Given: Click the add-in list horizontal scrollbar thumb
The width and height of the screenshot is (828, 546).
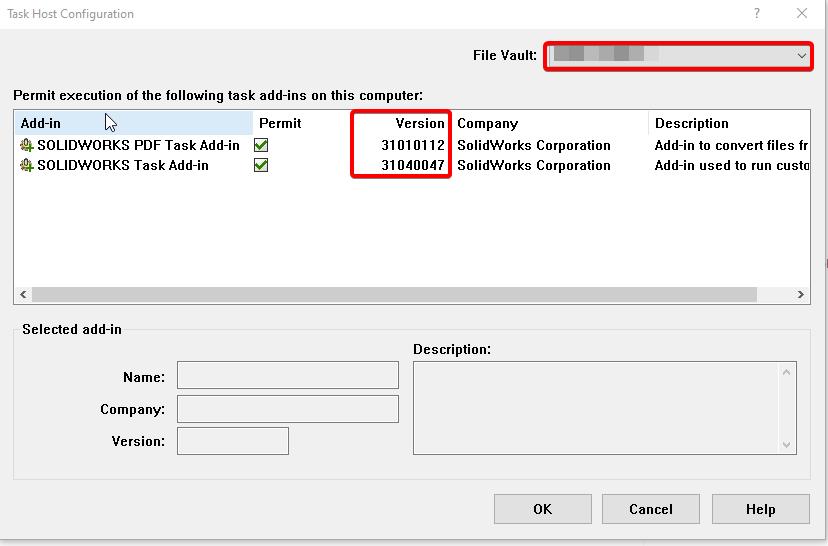Looking at the screenshot, I should pyautogui.click(x=394, y=295).
